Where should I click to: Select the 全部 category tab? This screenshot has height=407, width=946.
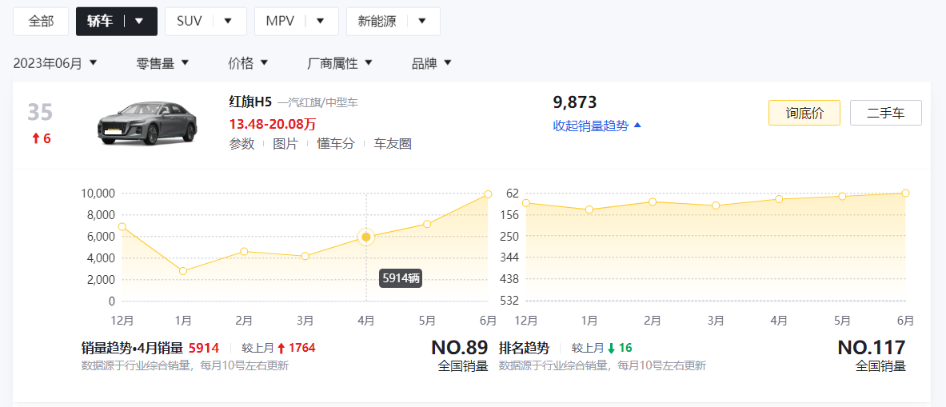(x=41, y=21)
